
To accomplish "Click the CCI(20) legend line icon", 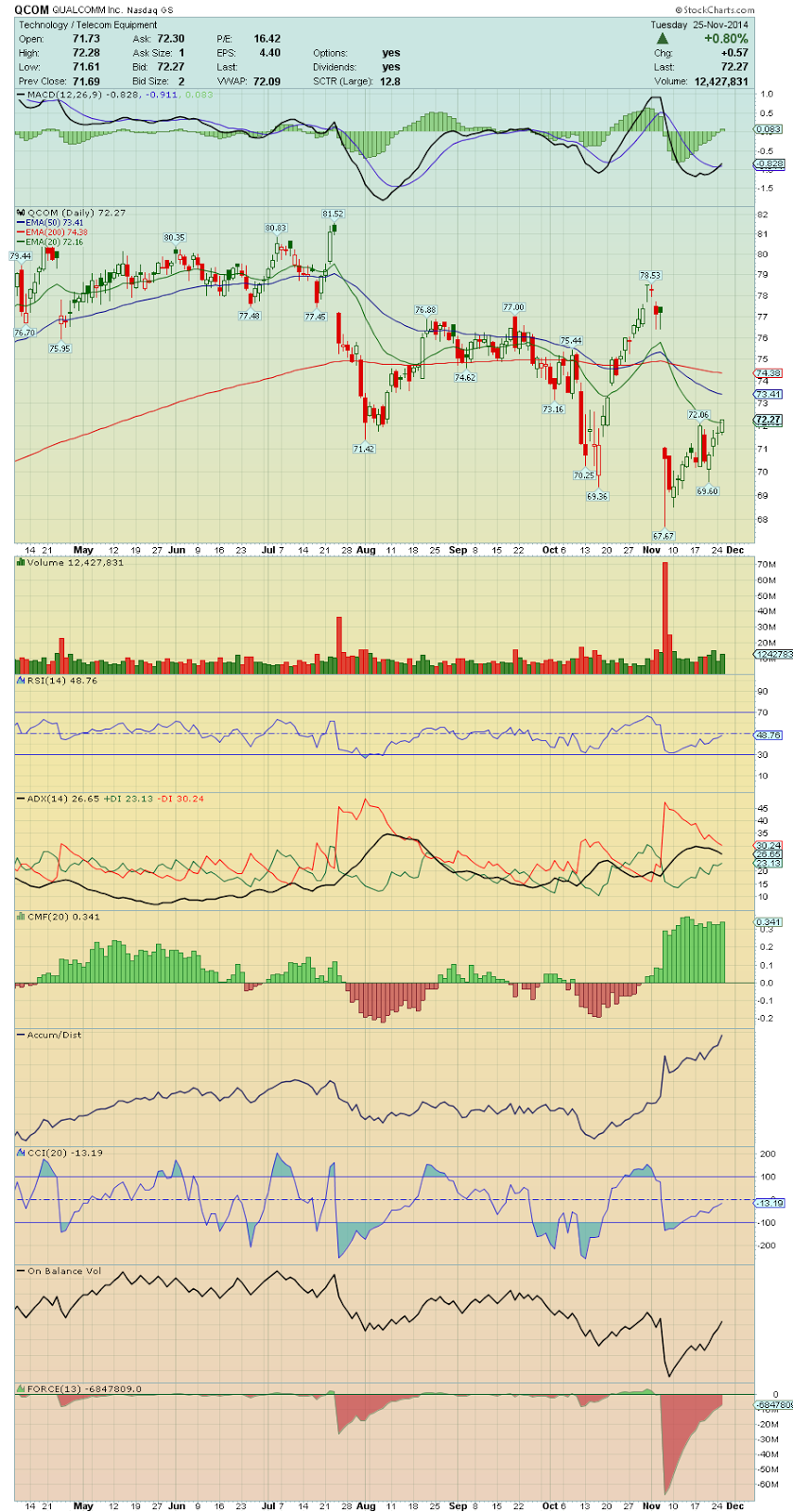I will pyautogui.click(x=21, y=1153).
